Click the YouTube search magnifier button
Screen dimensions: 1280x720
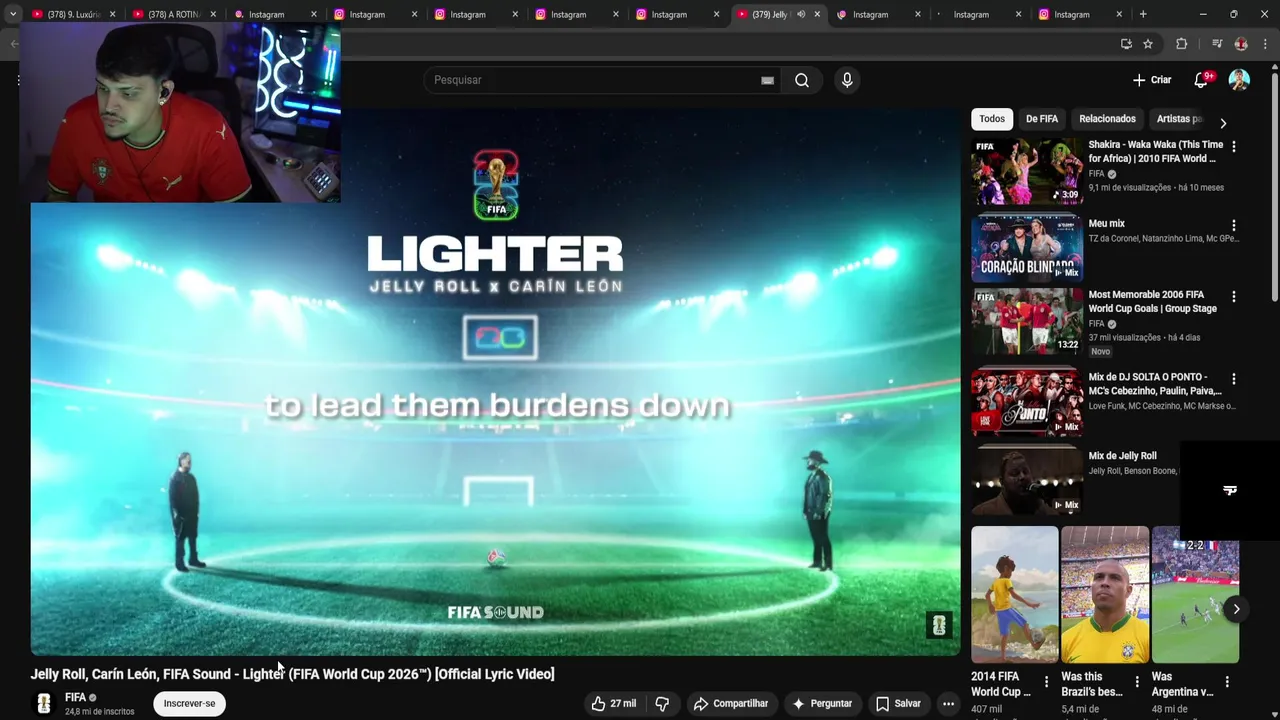coord(802,80)
